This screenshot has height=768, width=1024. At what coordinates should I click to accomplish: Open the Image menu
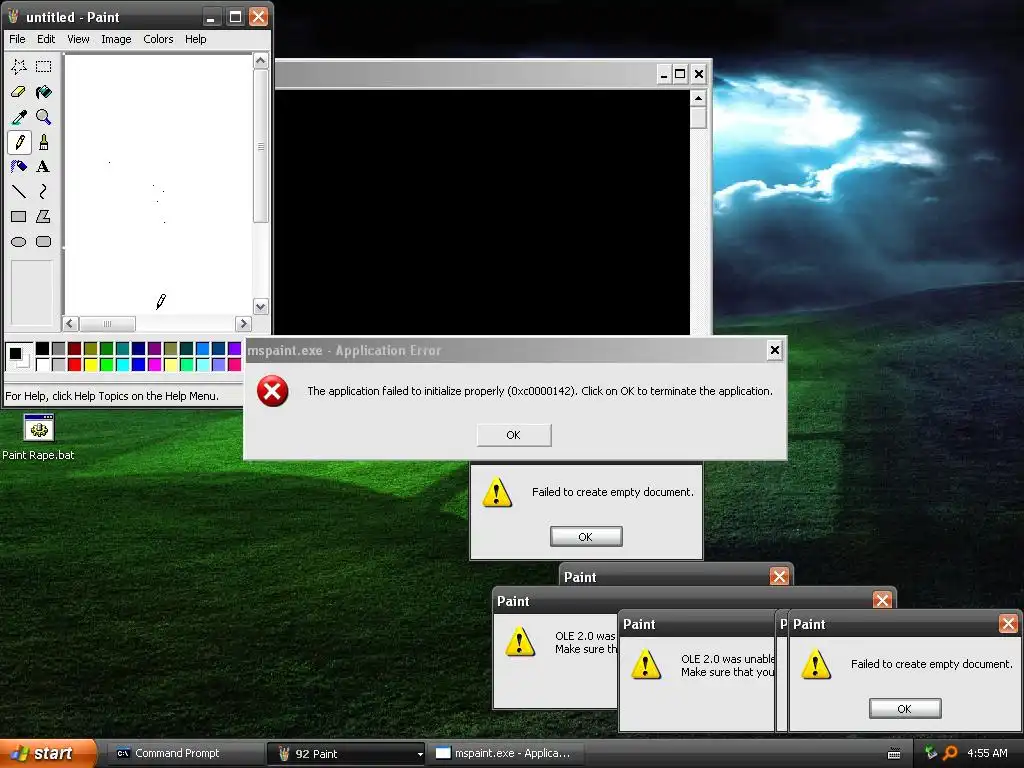(x=116, y=39)
